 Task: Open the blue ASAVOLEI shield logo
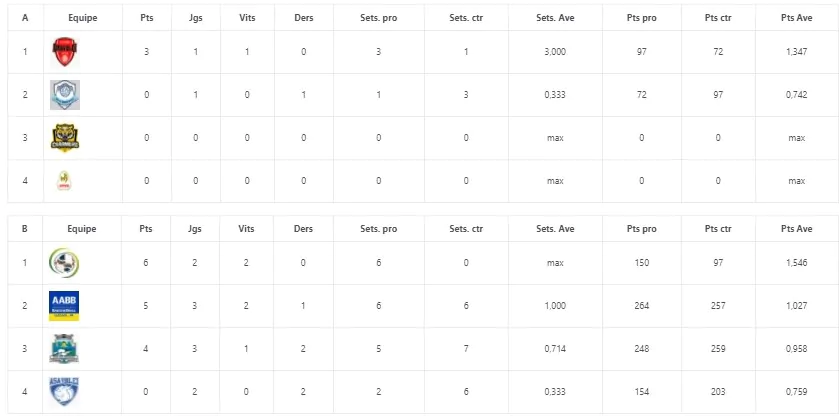[x=64, y=391]
